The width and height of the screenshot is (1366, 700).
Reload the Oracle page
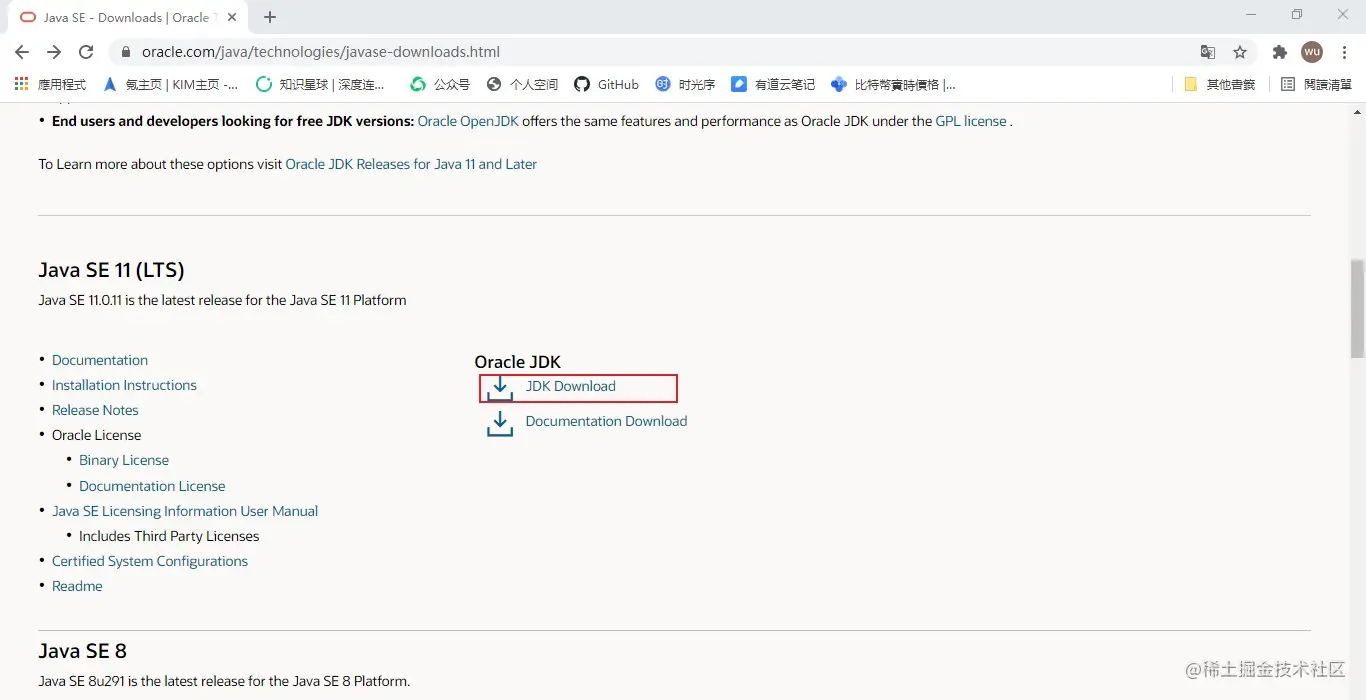(86, 52)
